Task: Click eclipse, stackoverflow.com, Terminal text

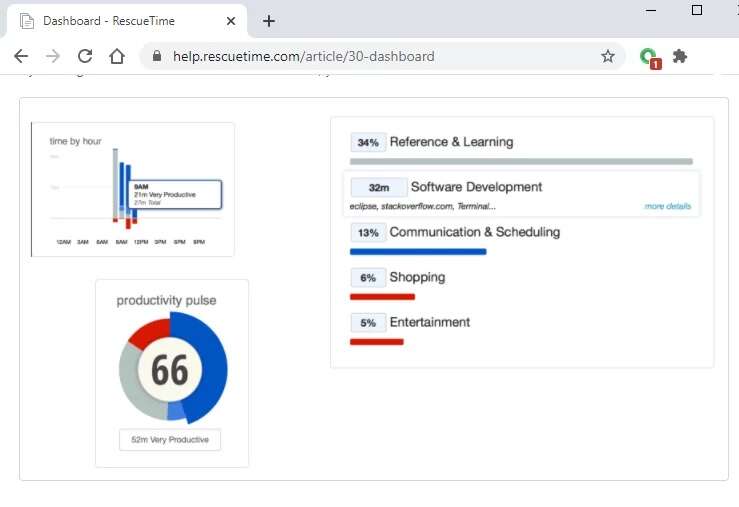Action: click(x=422, y=206)
